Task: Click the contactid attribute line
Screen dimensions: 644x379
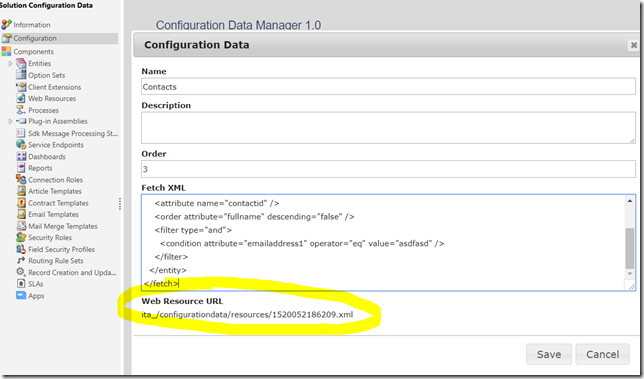Action: click(217, 203)
